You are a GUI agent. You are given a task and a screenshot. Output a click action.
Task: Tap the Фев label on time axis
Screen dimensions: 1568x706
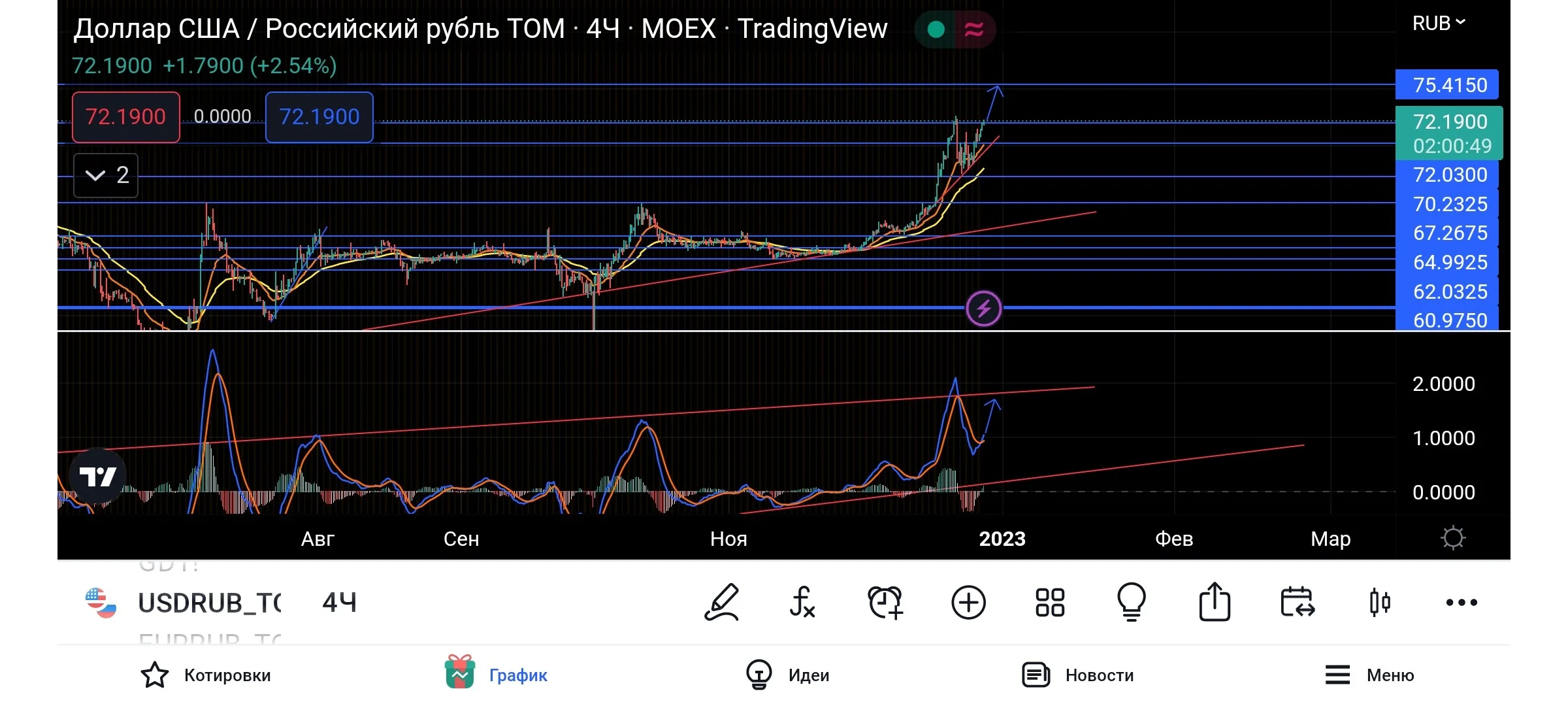pyautogui.click(x=1174, y=539)
